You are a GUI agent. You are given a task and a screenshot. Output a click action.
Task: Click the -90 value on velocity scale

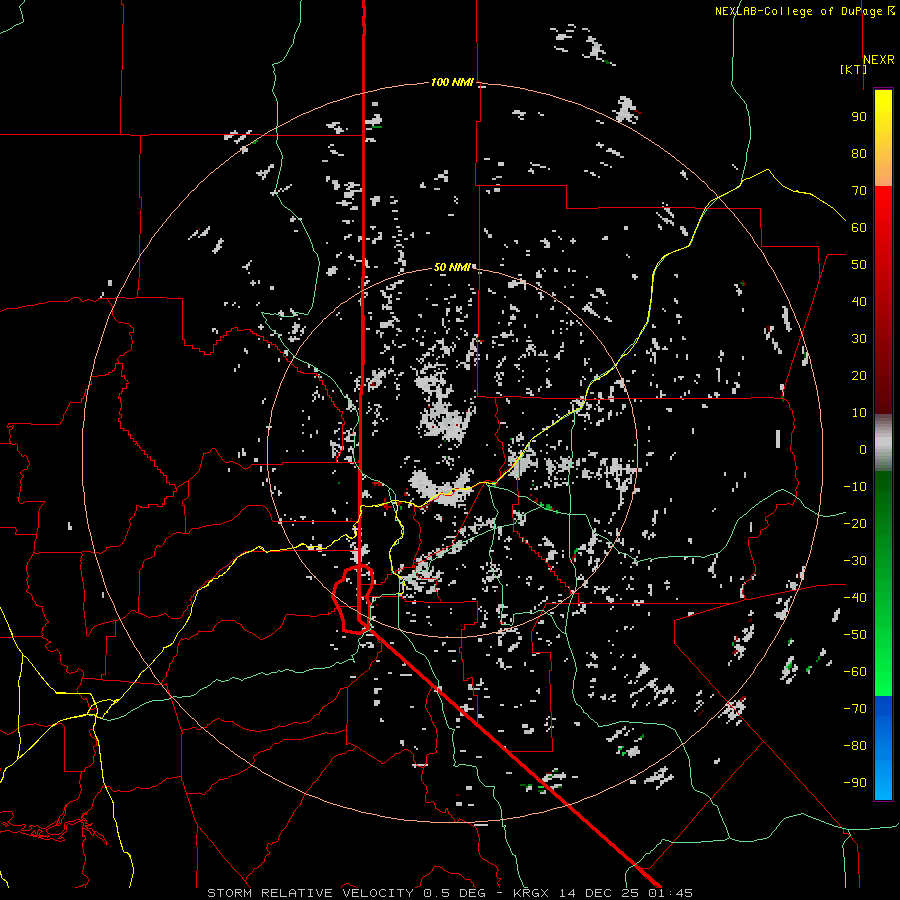pos(855,783)
